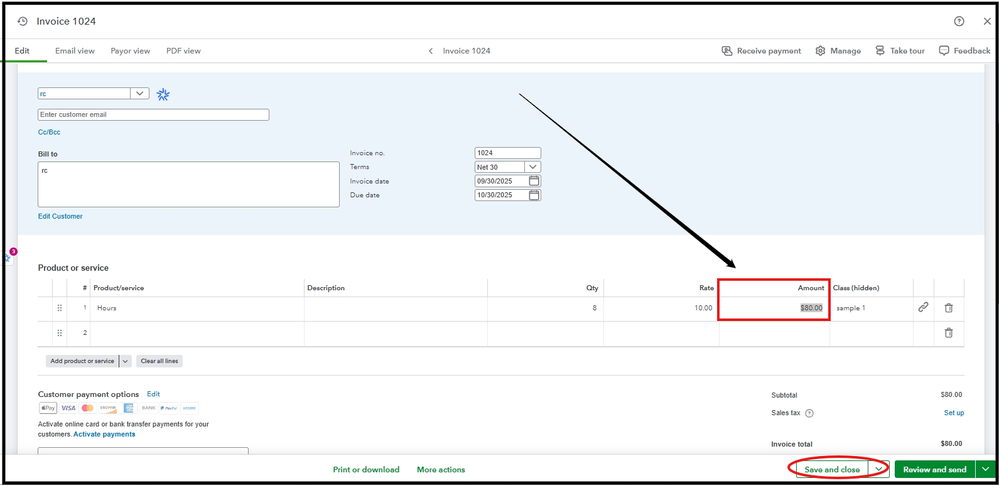Click the Invoice date field
Image resolution: width=999 pixels, height=485 pixels.
501,181
